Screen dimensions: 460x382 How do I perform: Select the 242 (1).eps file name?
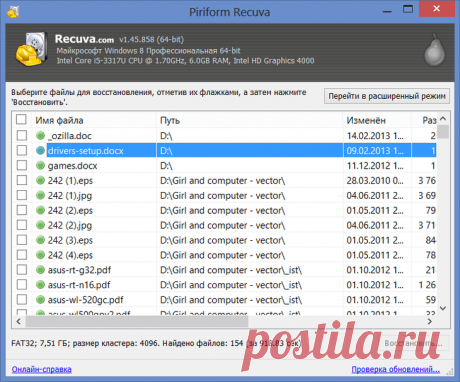tap(70, 181)
